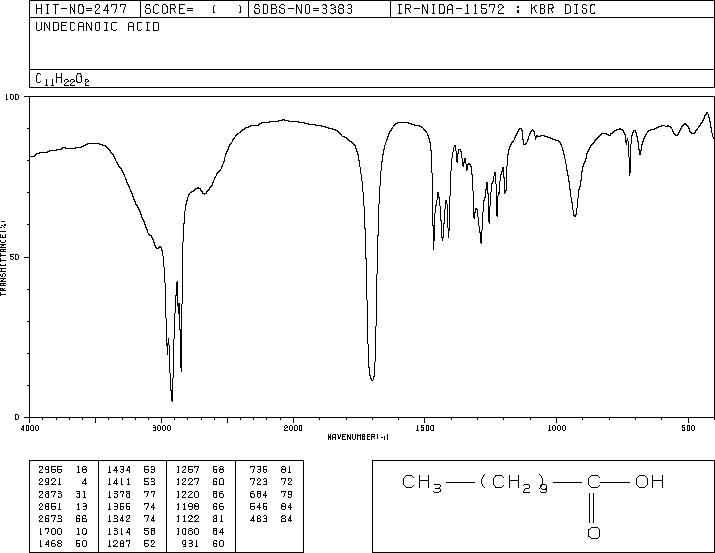715x553 pixels.
Task: Select peak table entry 1267
Action: pos(200,469)
